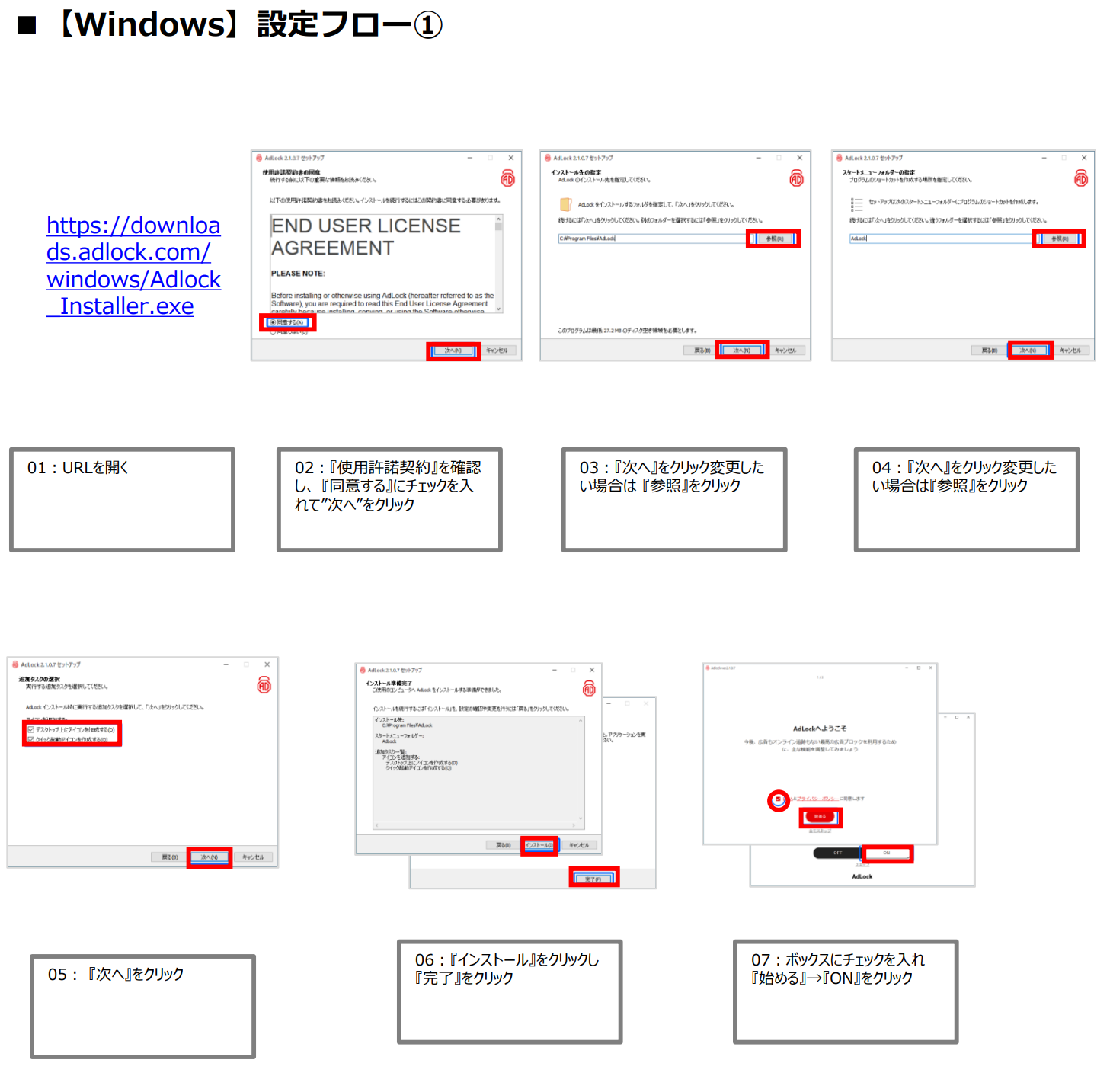Close the AdLock welcome window
The image size is (1110, 1092).
[931, 668]
